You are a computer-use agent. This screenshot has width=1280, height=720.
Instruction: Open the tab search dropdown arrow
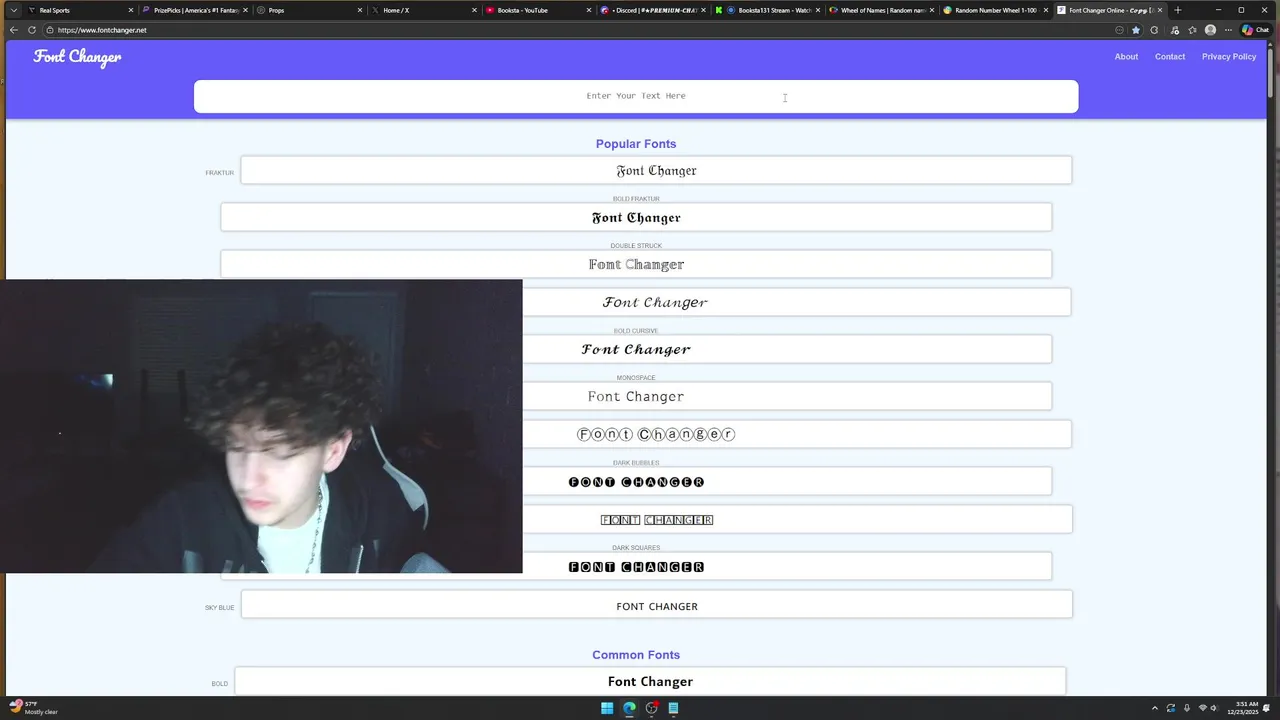point(13,10)
